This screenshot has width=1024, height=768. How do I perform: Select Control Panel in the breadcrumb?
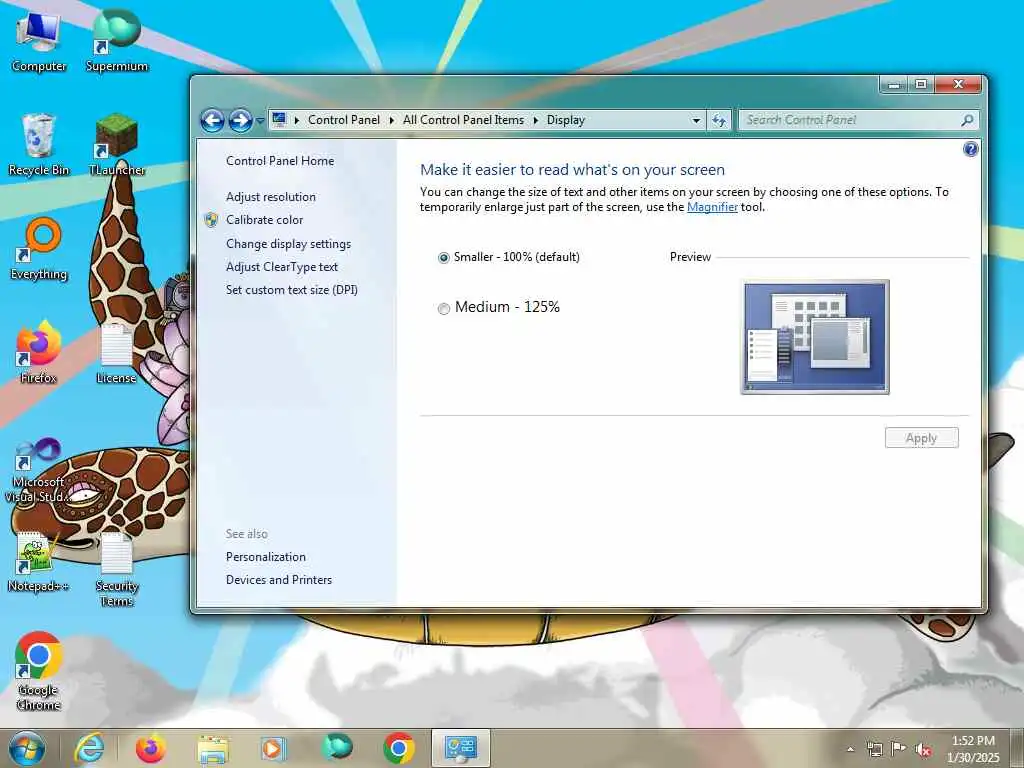coord(344,120)
